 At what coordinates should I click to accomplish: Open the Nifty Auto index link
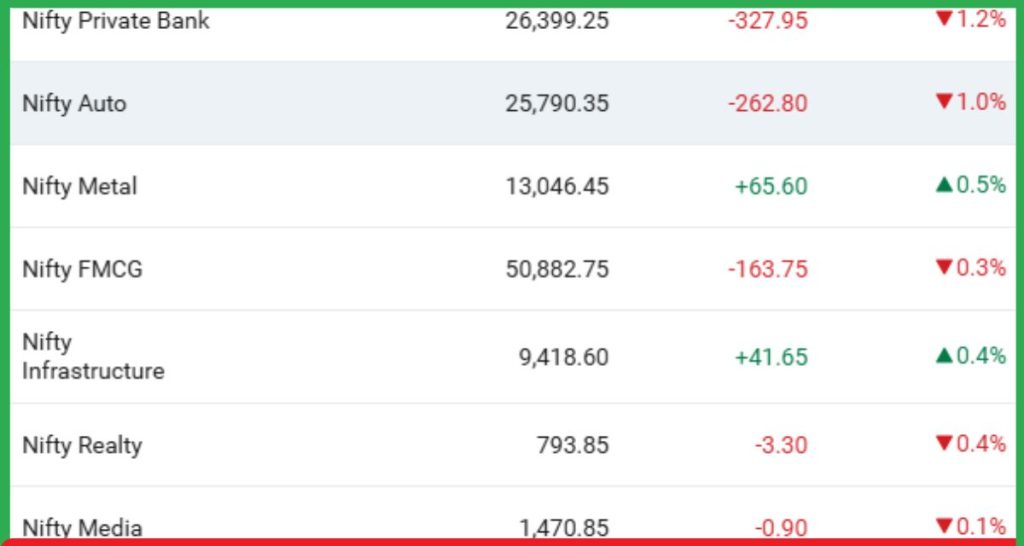pyautogui.click(x=74, y=103)
